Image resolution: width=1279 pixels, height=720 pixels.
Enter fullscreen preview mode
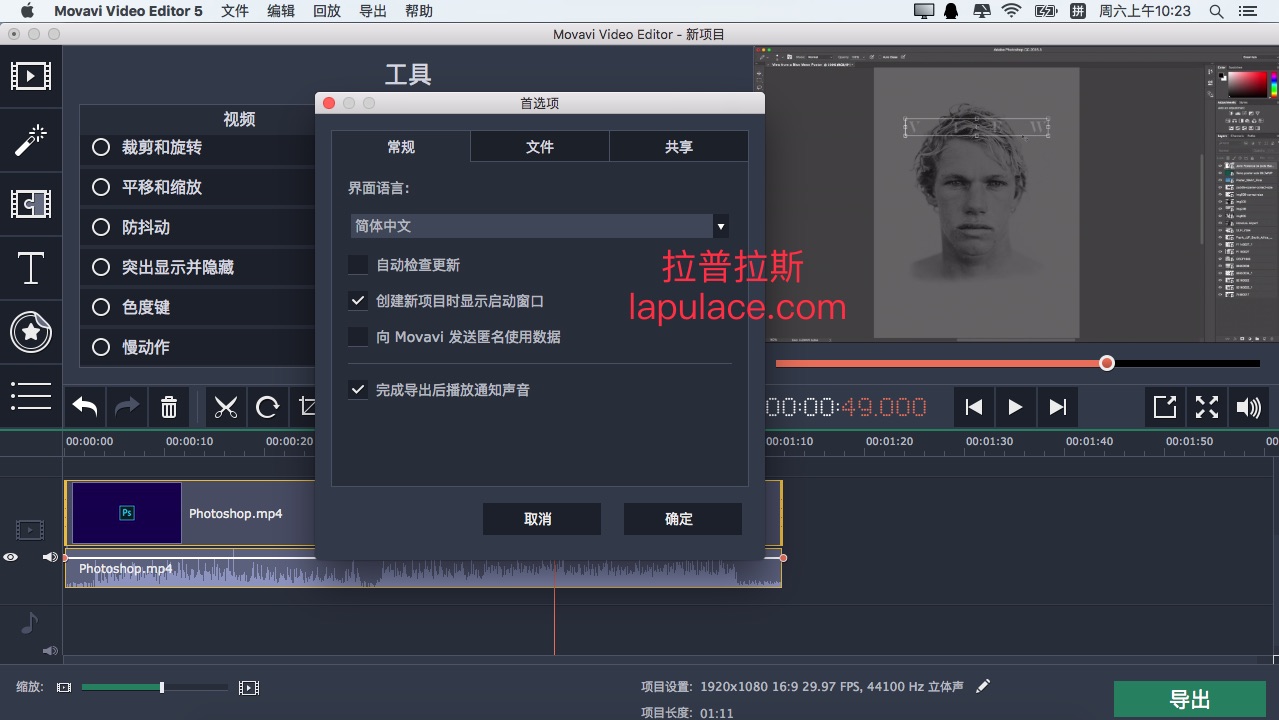point(1207,407)
